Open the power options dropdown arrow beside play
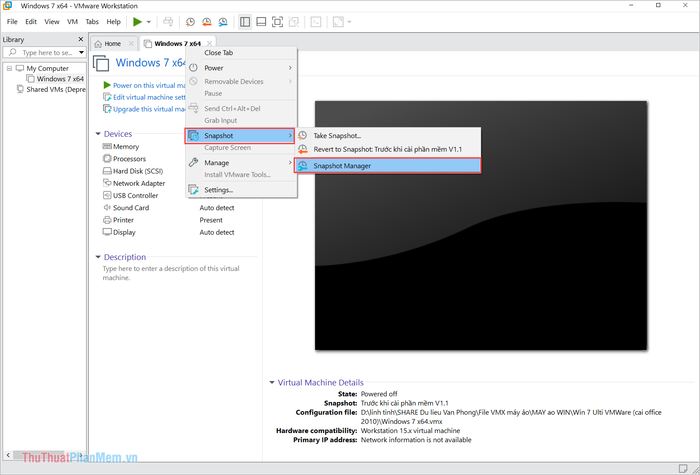The height and width of the screenshot is (475, 700). point(149,22)
